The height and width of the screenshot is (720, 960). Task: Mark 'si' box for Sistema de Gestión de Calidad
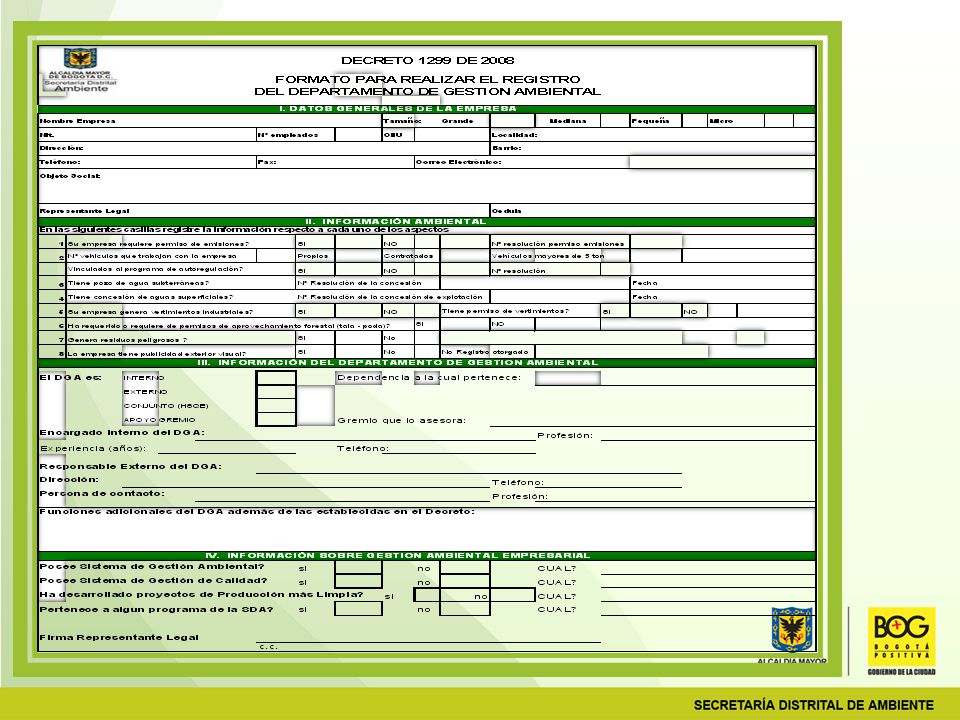coord(358,581)
